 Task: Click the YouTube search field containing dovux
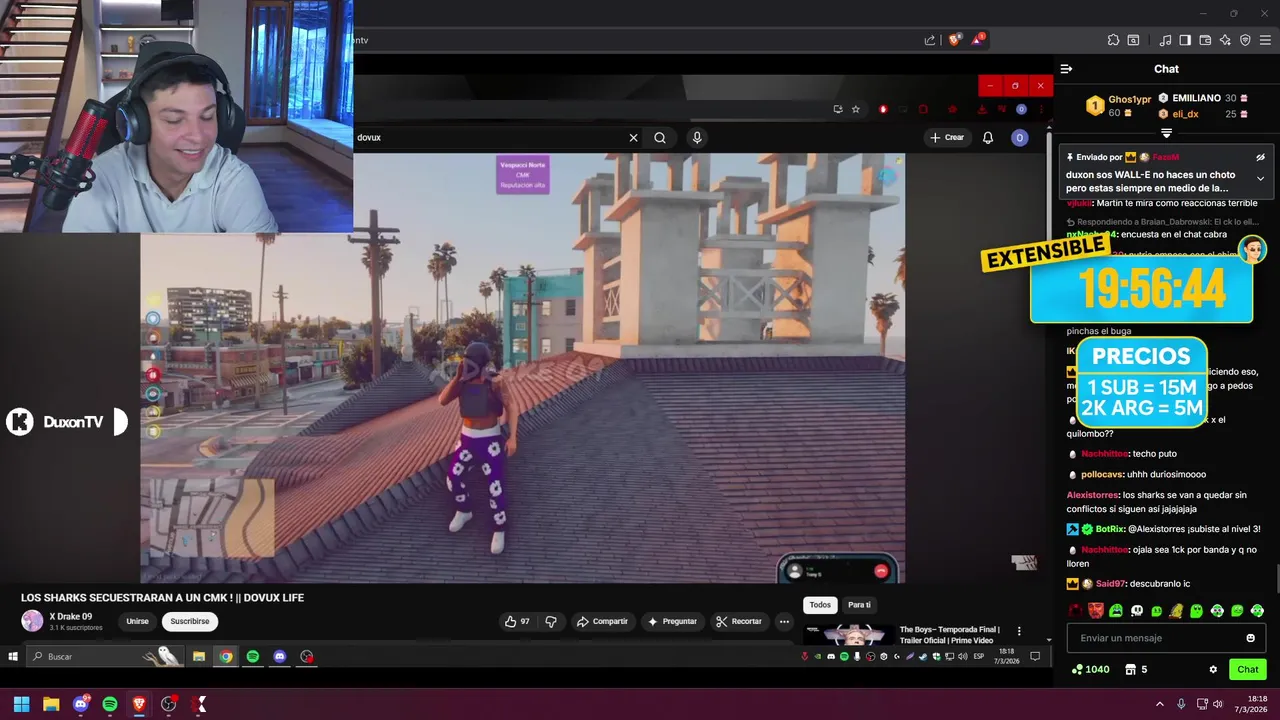pos(490,138)
